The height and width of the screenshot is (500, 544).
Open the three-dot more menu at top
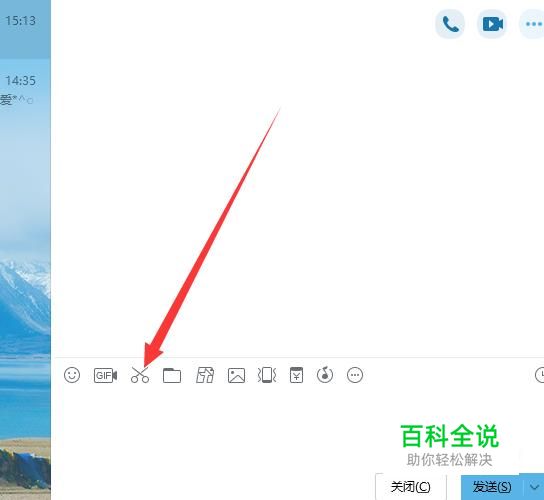pos(533,24)
